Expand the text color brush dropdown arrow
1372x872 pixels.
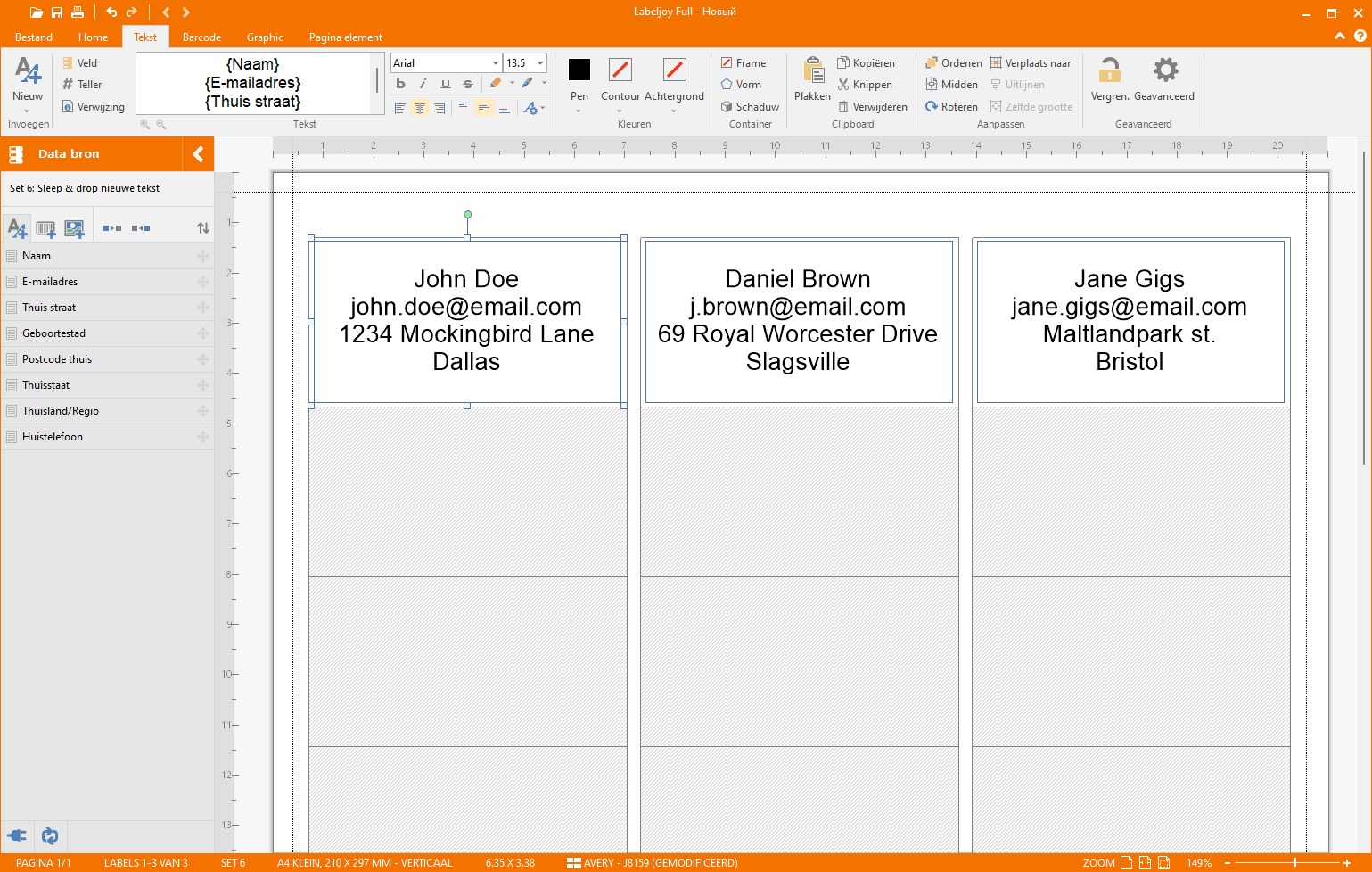tap(544, 83)
